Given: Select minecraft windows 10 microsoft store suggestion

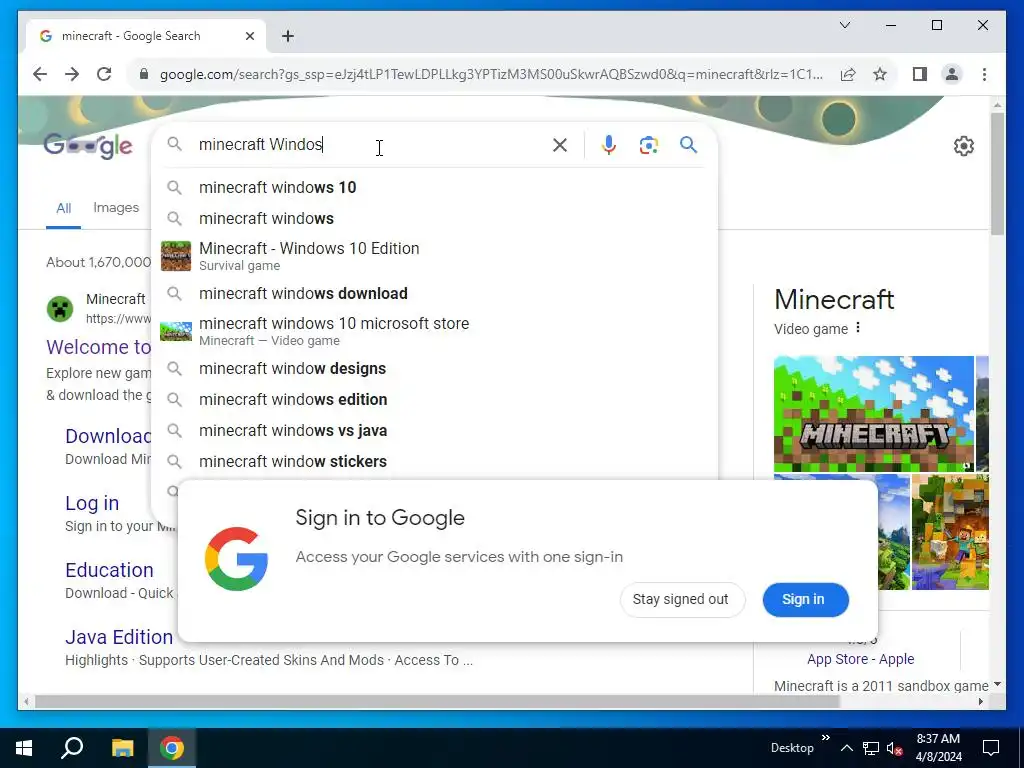Looking at the screenshot, I should point(434,331).
